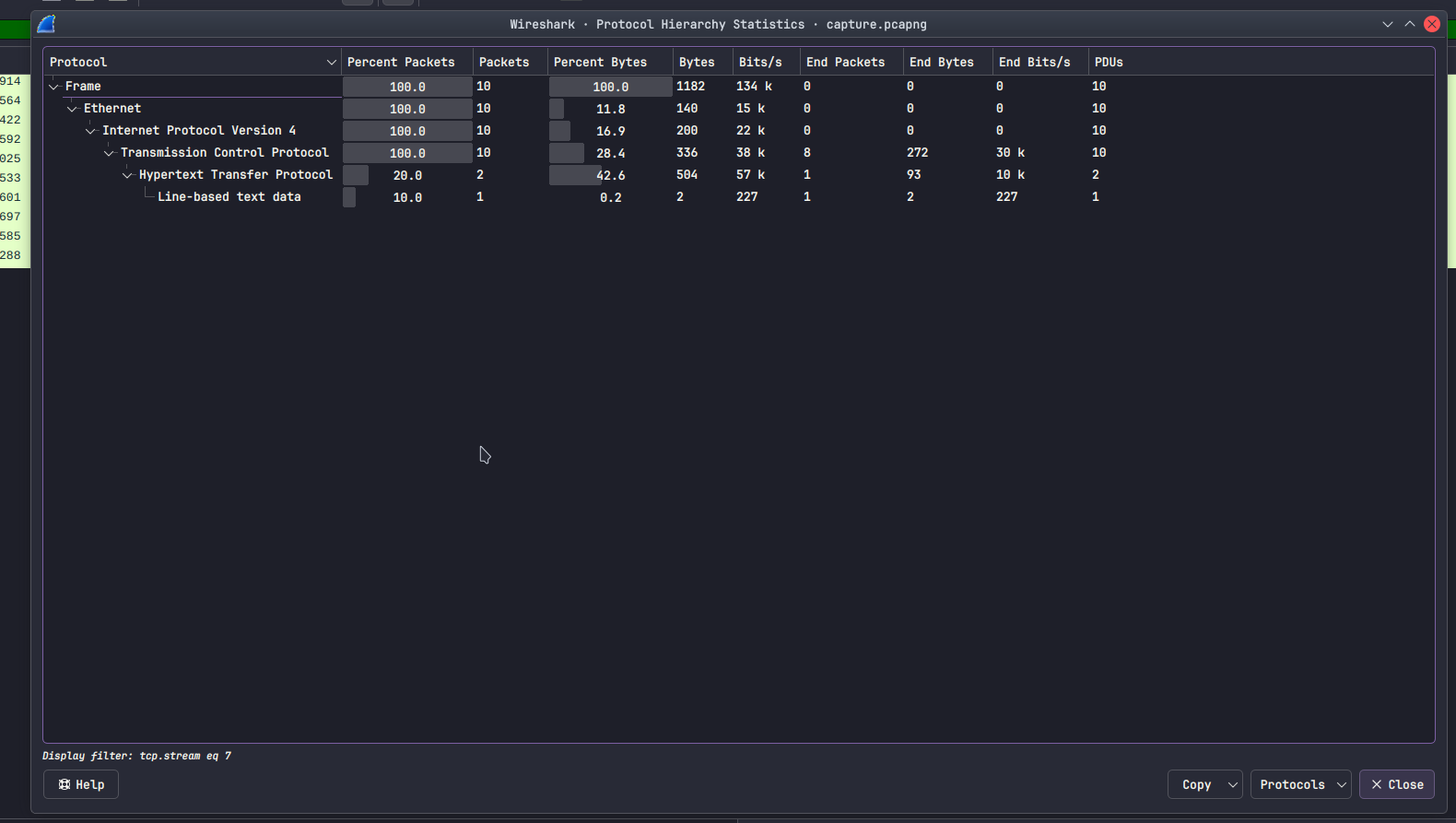Sort by End Bits/s column header
Viewport: 1456px width, 823px height.
click(1040, 62)
